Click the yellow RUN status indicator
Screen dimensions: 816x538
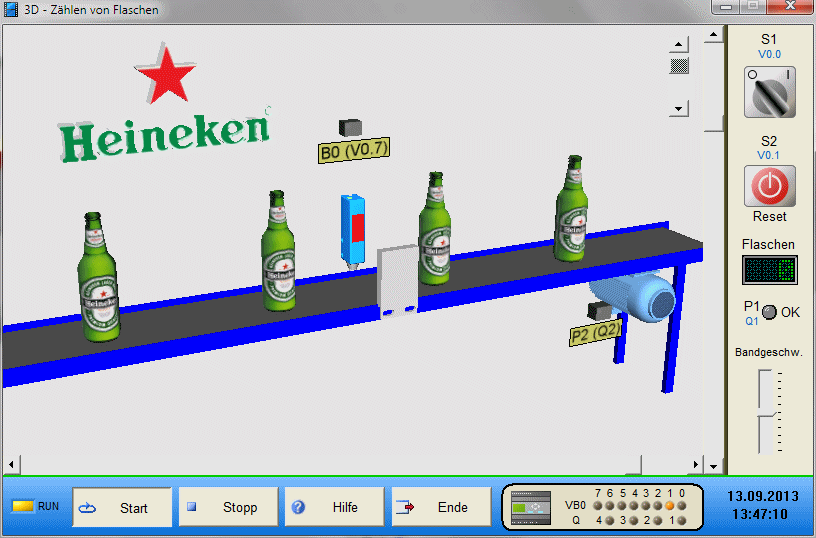[x=23, y=506]
